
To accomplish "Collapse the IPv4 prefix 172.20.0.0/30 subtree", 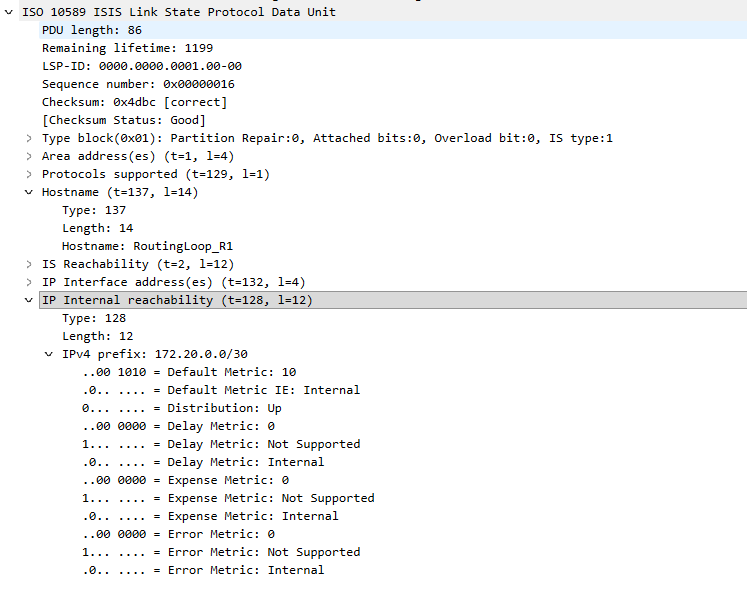I will [49, 354].
